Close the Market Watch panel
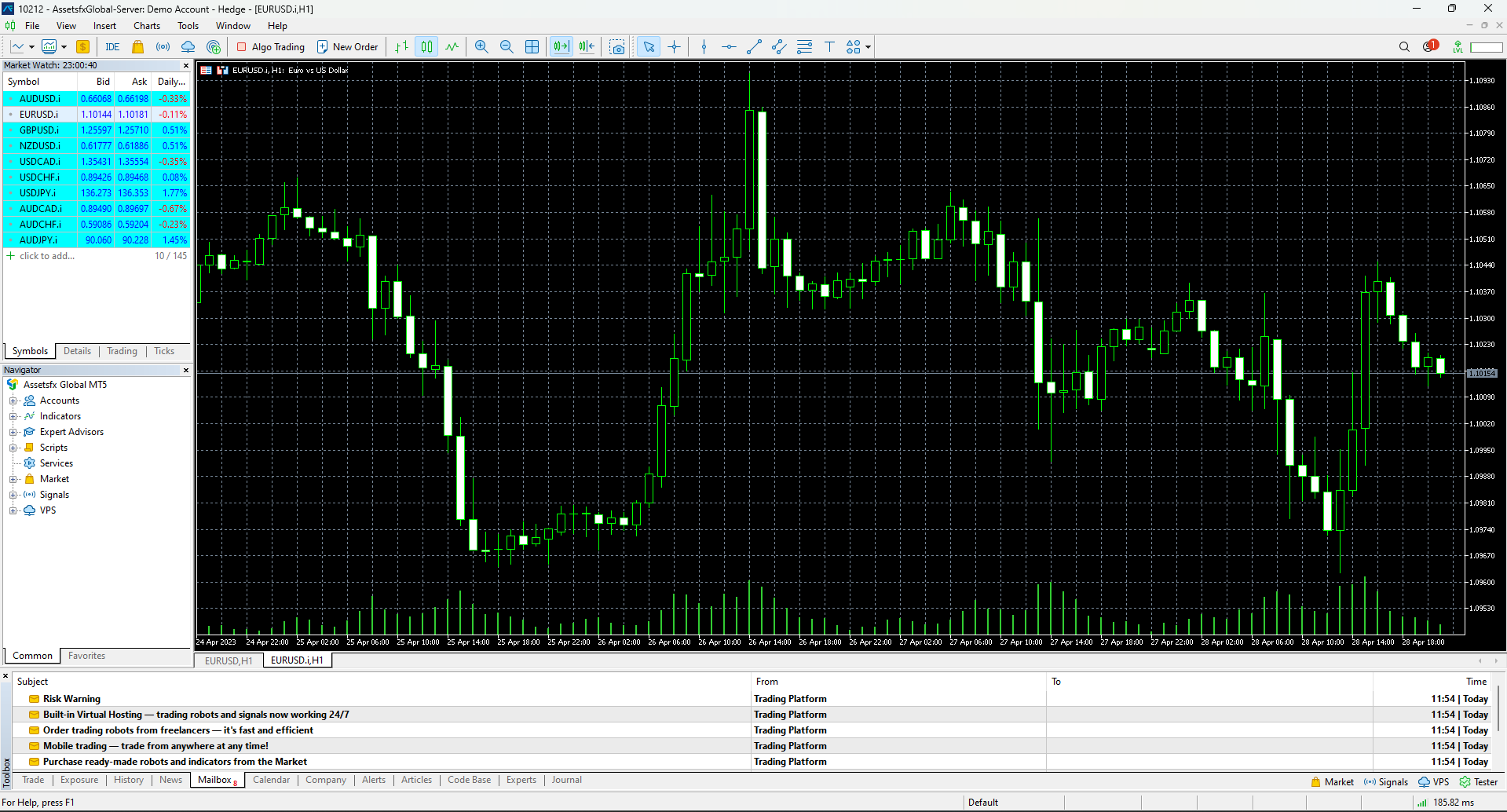 186,66
